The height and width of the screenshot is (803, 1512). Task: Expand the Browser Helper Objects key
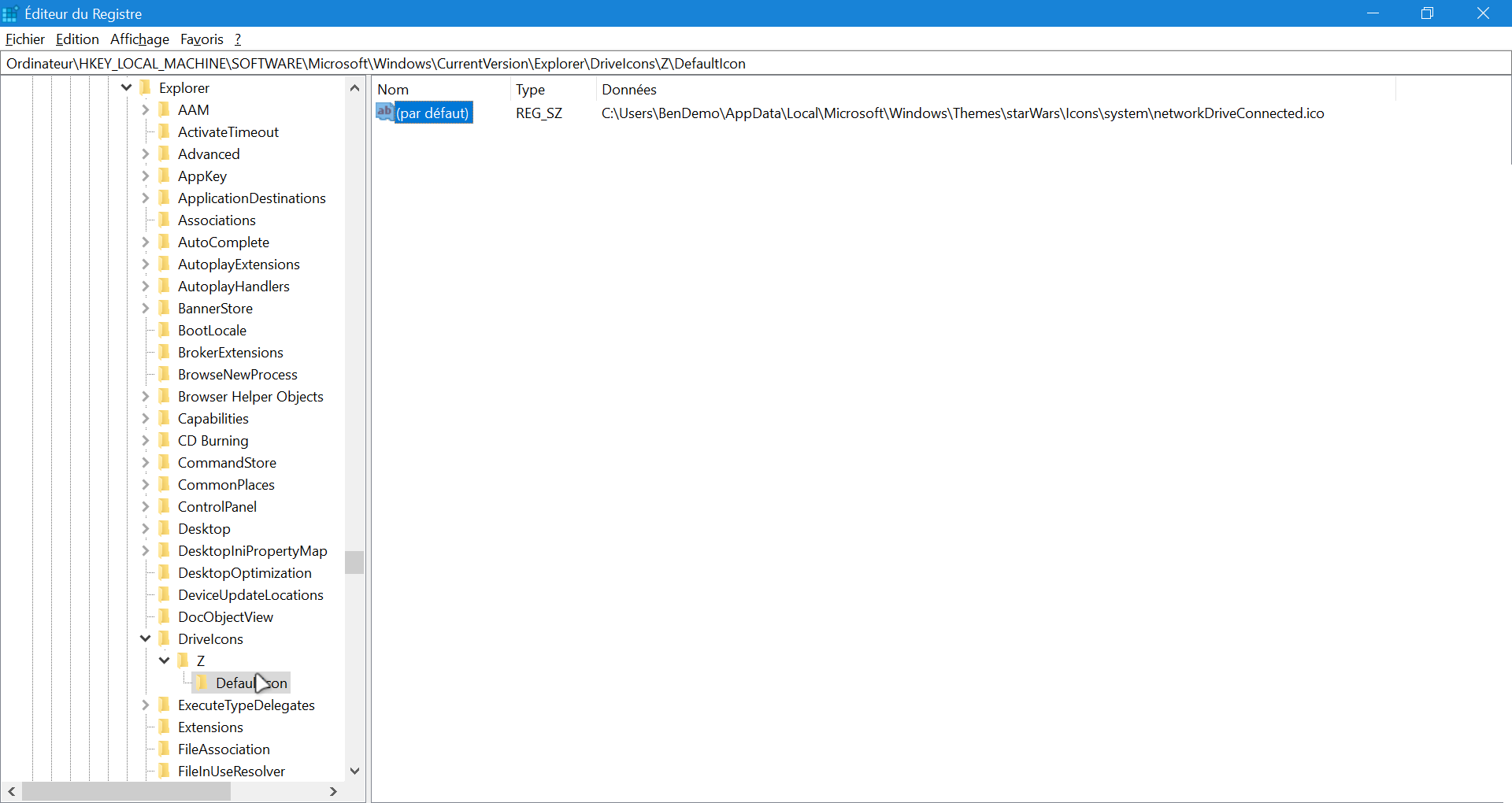pyautogui.click(x=146, y=396)
